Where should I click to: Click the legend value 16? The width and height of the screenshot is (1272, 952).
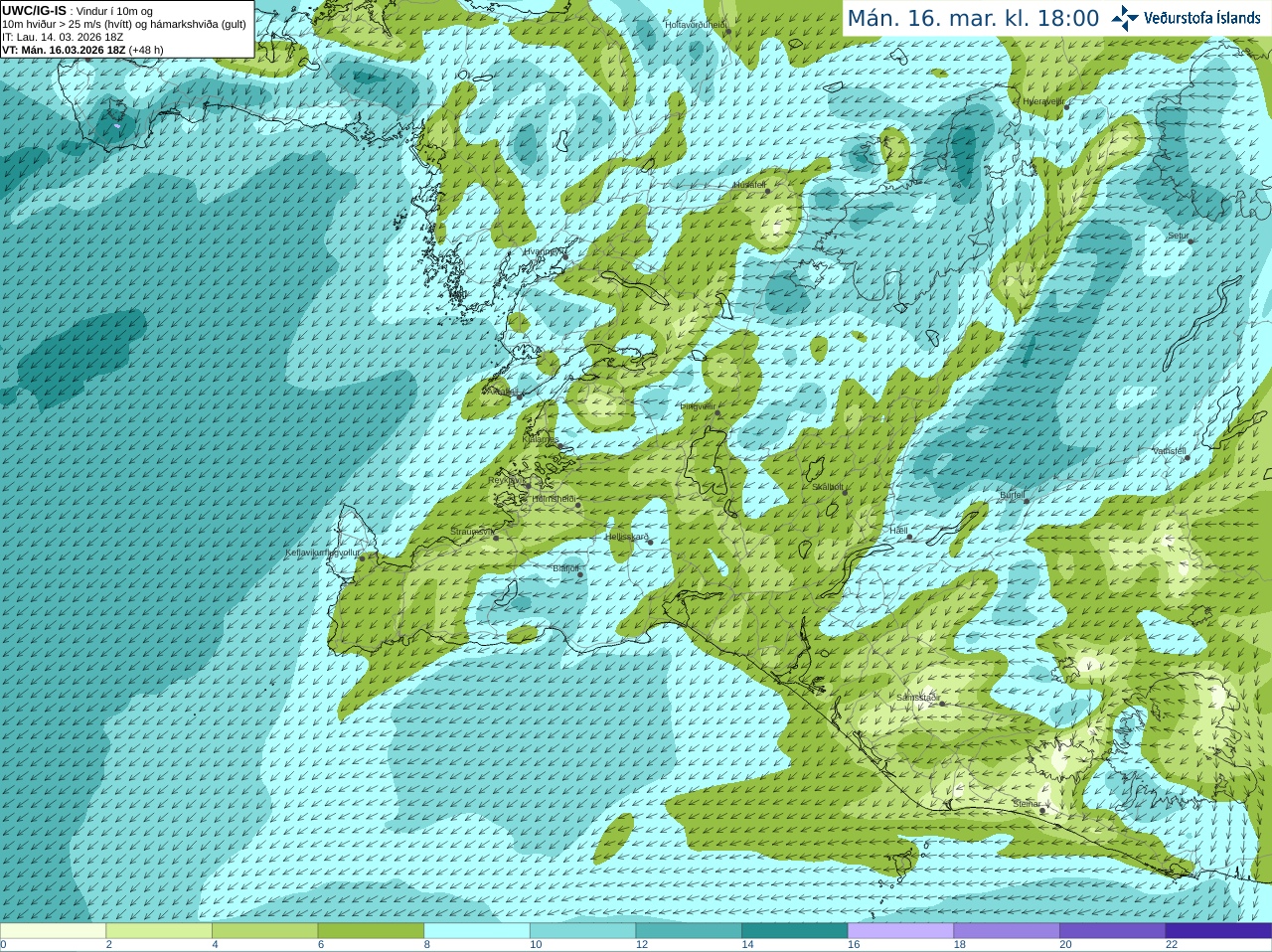pyautogui.click(x=854, y=945)
